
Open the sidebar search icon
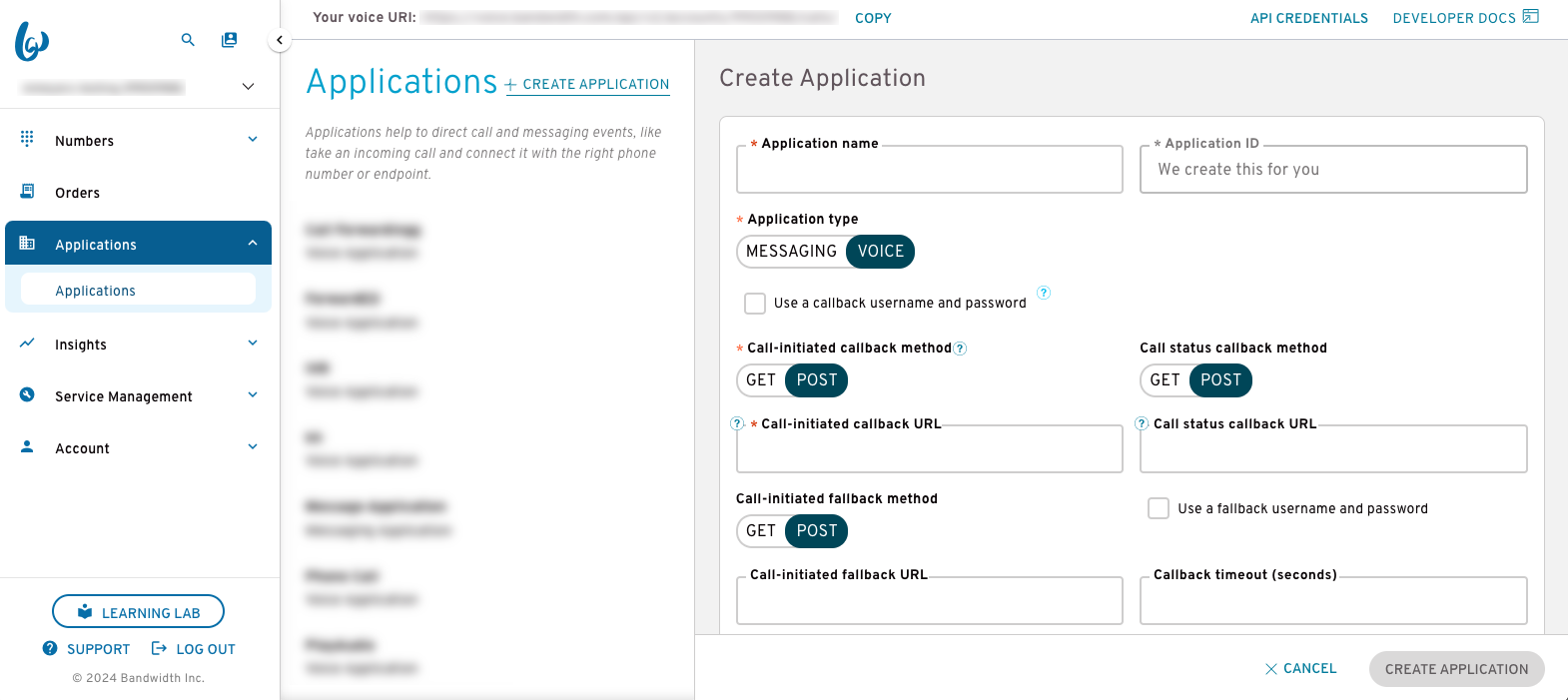coord(188,40)
